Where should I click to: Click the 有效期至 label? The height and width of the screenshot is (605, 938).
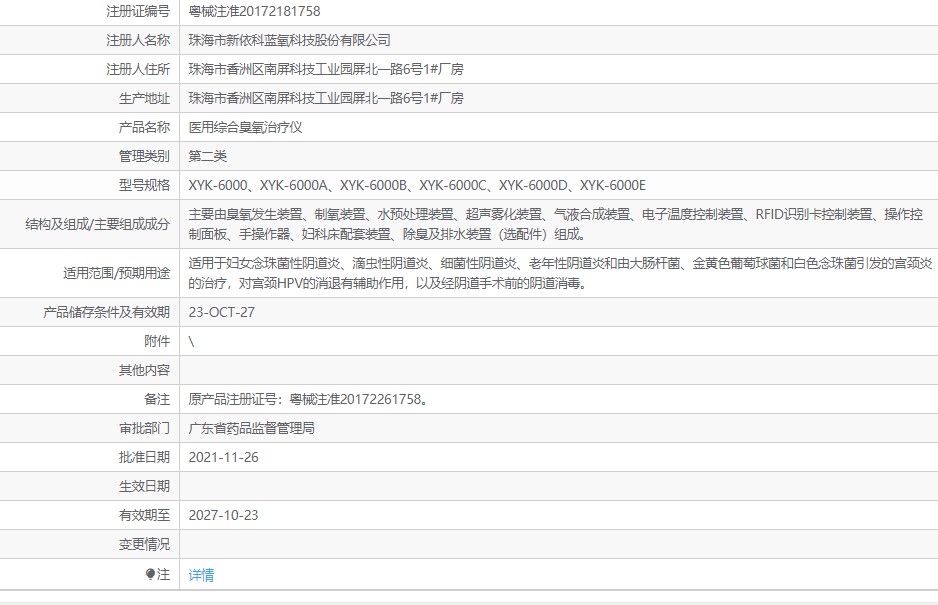[x=144, y=515]
